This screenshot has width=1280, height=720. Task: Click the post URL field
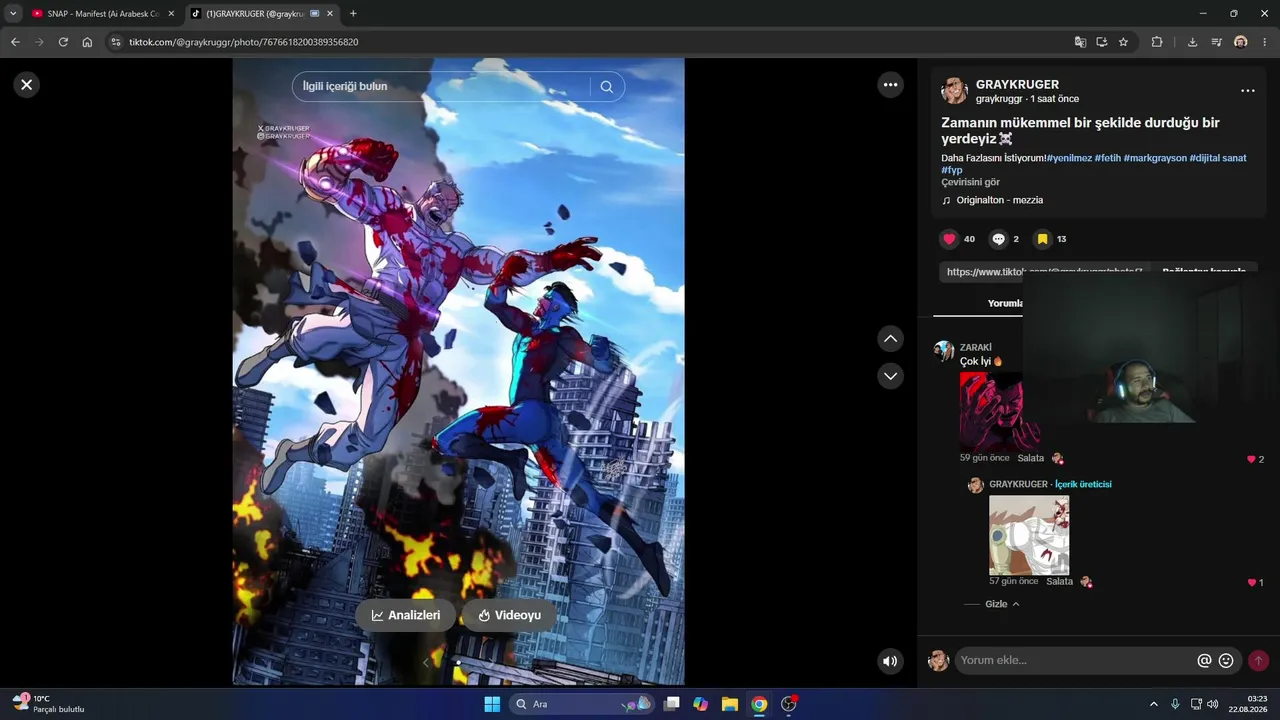tap(1045, 272)
